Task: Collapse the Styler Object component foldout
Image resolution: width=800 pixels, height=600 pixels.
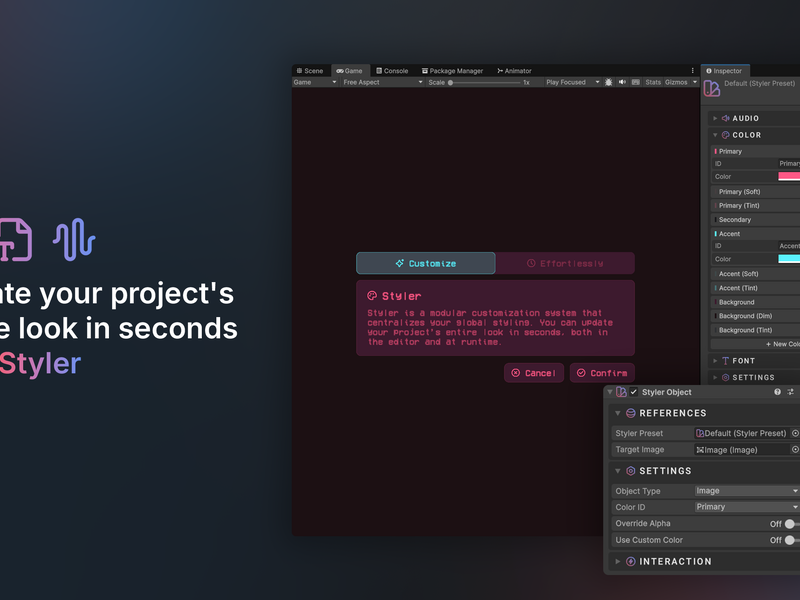Action: tap(610, 392)
